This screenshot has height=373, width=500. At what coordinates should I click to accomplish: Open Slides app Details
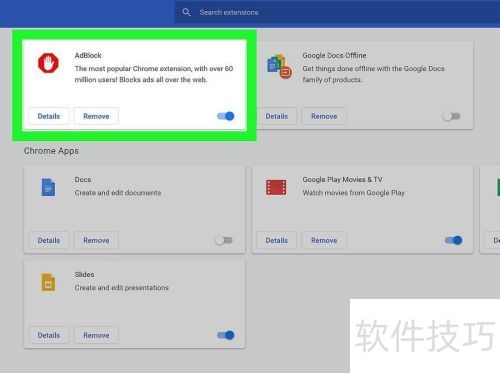[x=49, y=335]
